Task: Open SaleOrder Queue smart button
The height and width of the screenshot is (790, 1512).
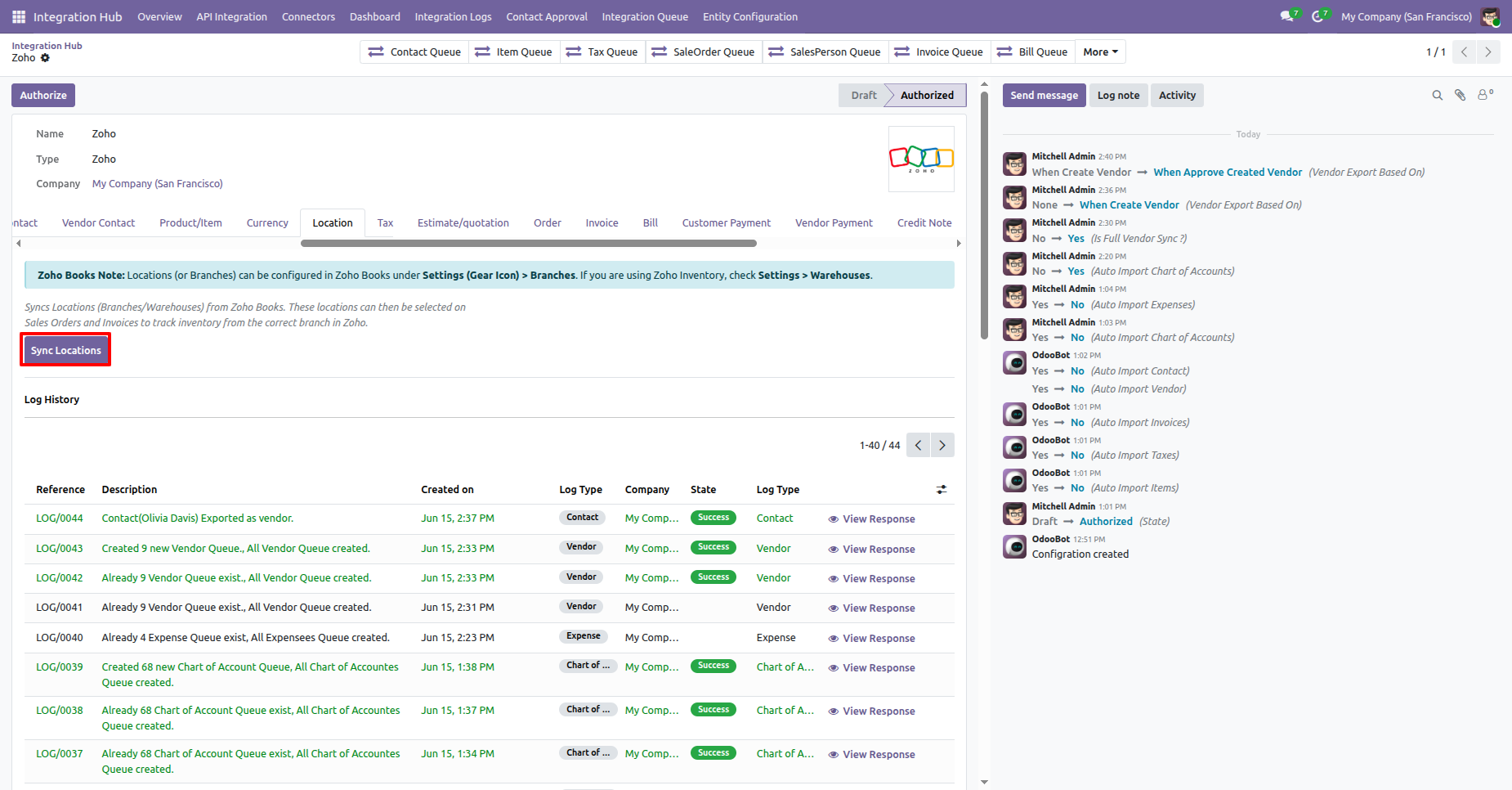Action: click(x=704, y=52)
